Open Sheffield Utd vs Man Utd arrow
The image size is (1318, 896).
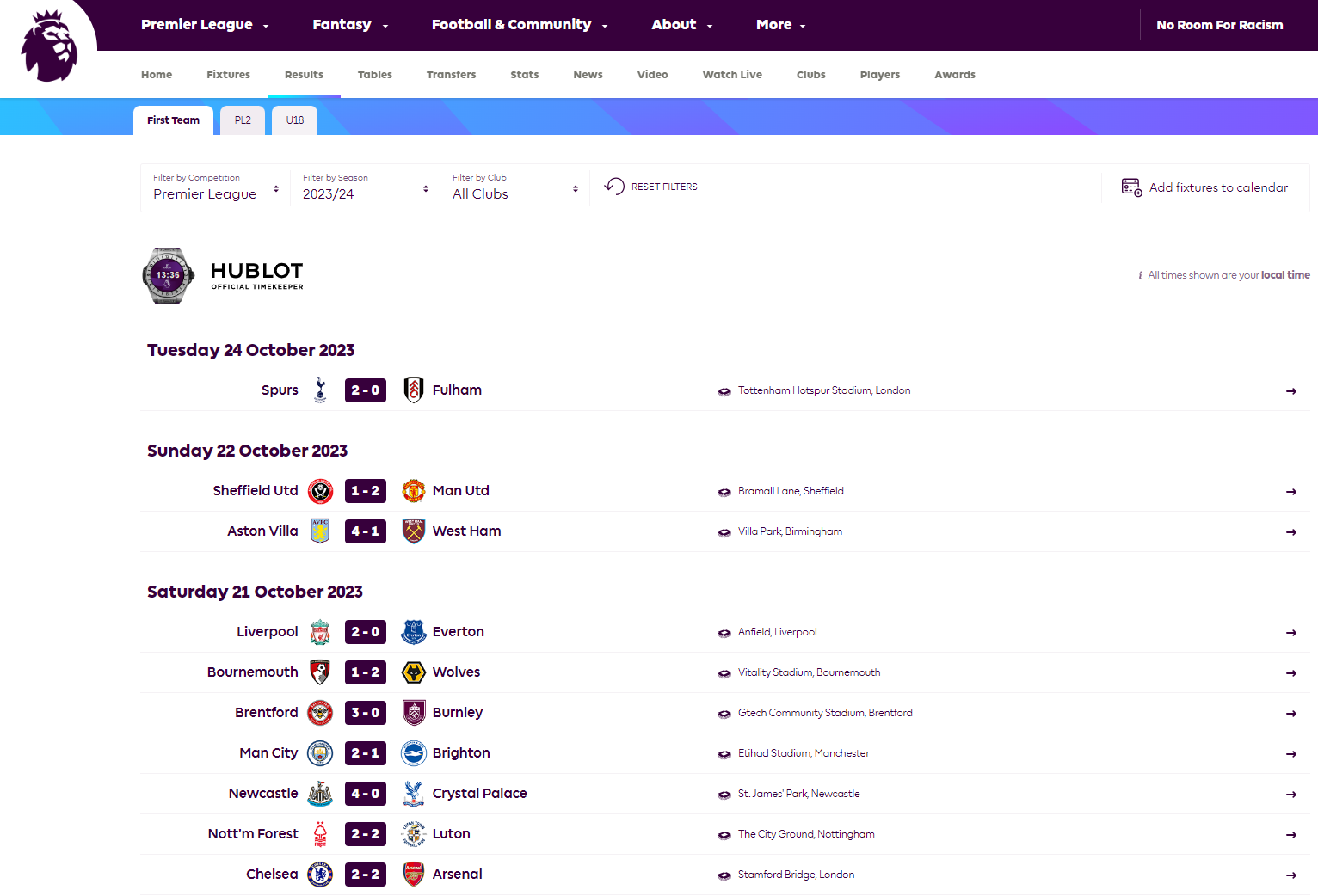coord(1290,492)
